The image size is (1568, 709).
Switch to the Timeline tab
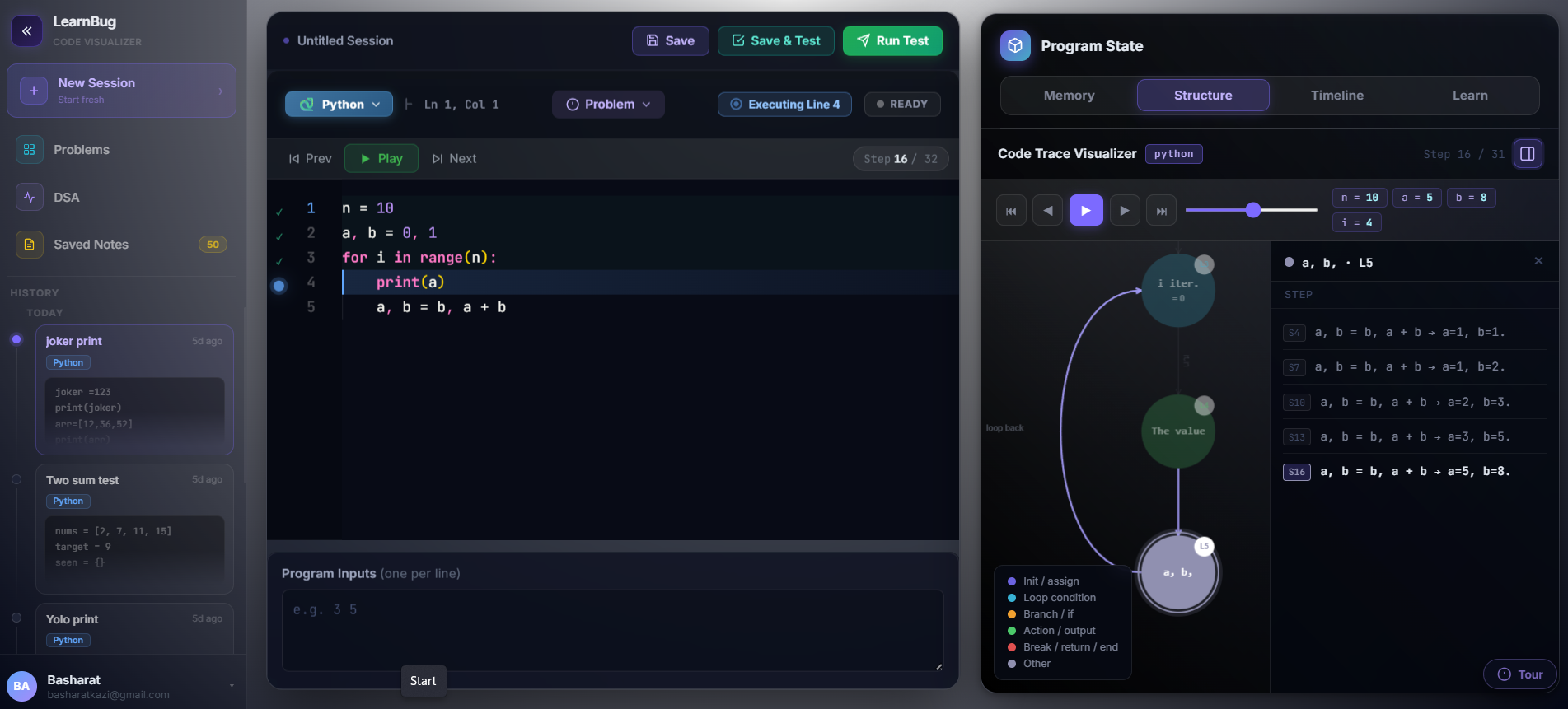coord(1336,96)
